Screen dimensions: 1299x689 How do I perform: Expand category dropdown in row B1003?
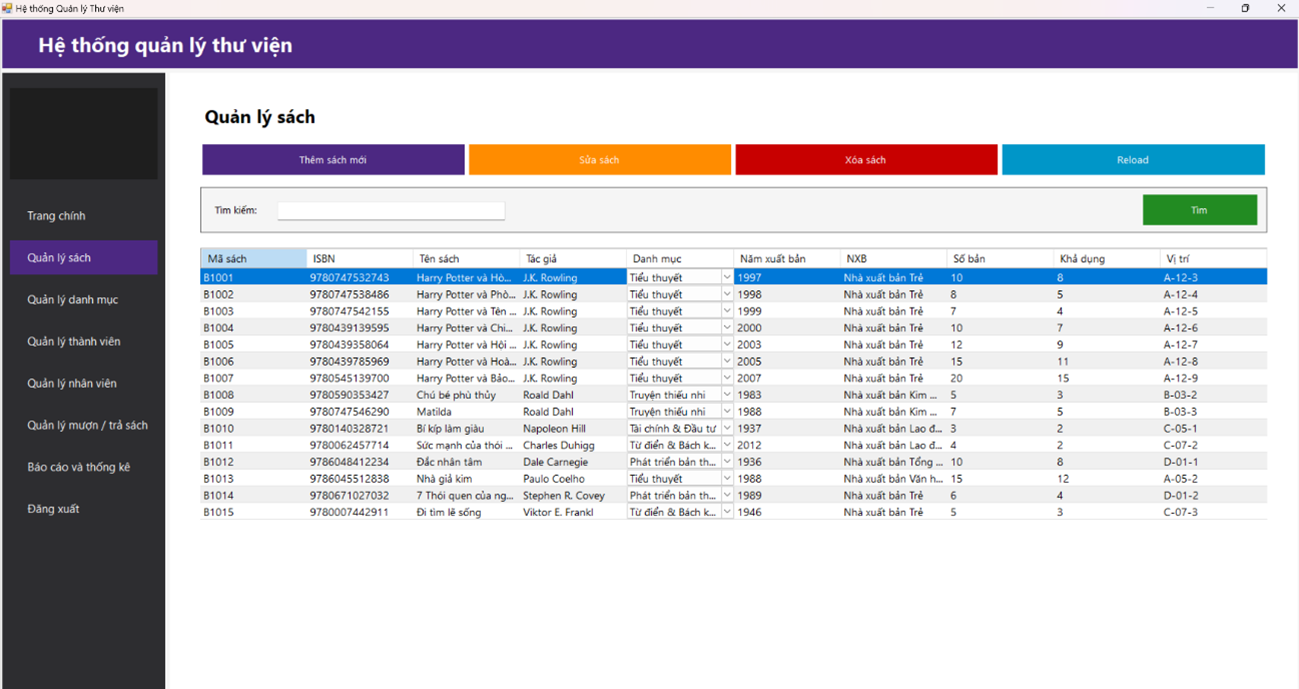pyautogui.click(x=727, y=311)
